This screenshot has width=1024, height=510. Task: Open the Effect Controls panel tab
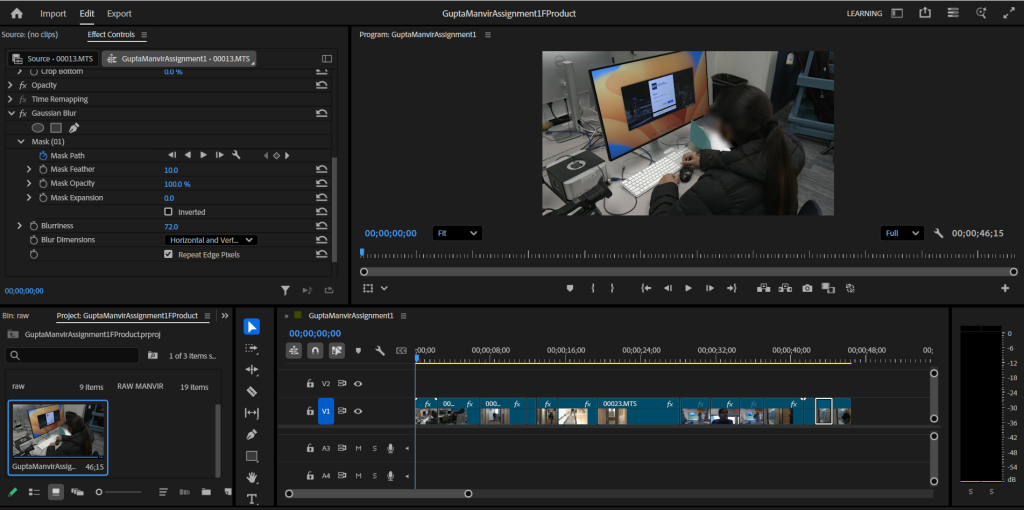click(111, 35)
